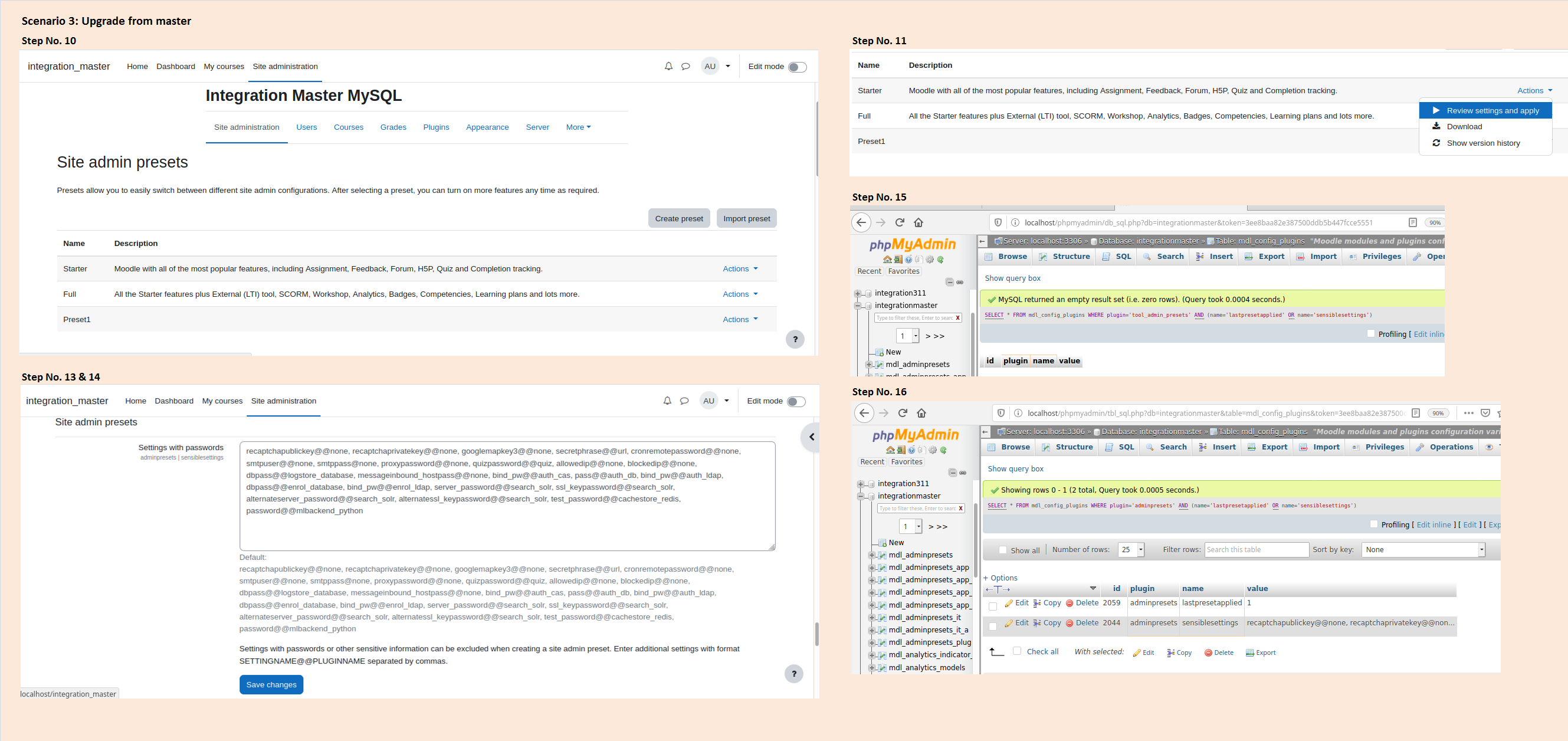Click Edit inline link in Step 16
Screen dimensions: 1568x741
(1433, 525)
